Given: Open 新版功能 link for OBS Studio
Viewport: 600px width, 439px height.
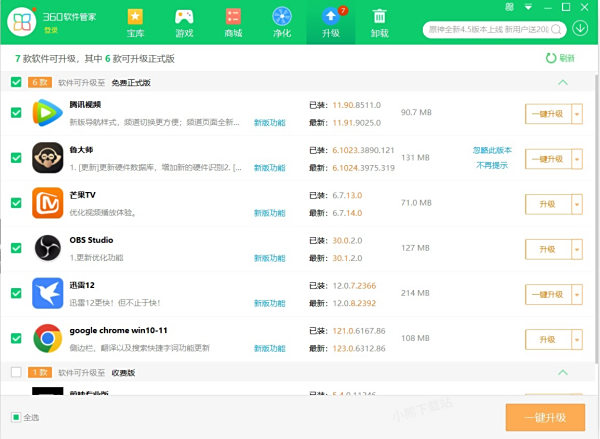Looking at the screenshot, I should [x=270, y=258].
